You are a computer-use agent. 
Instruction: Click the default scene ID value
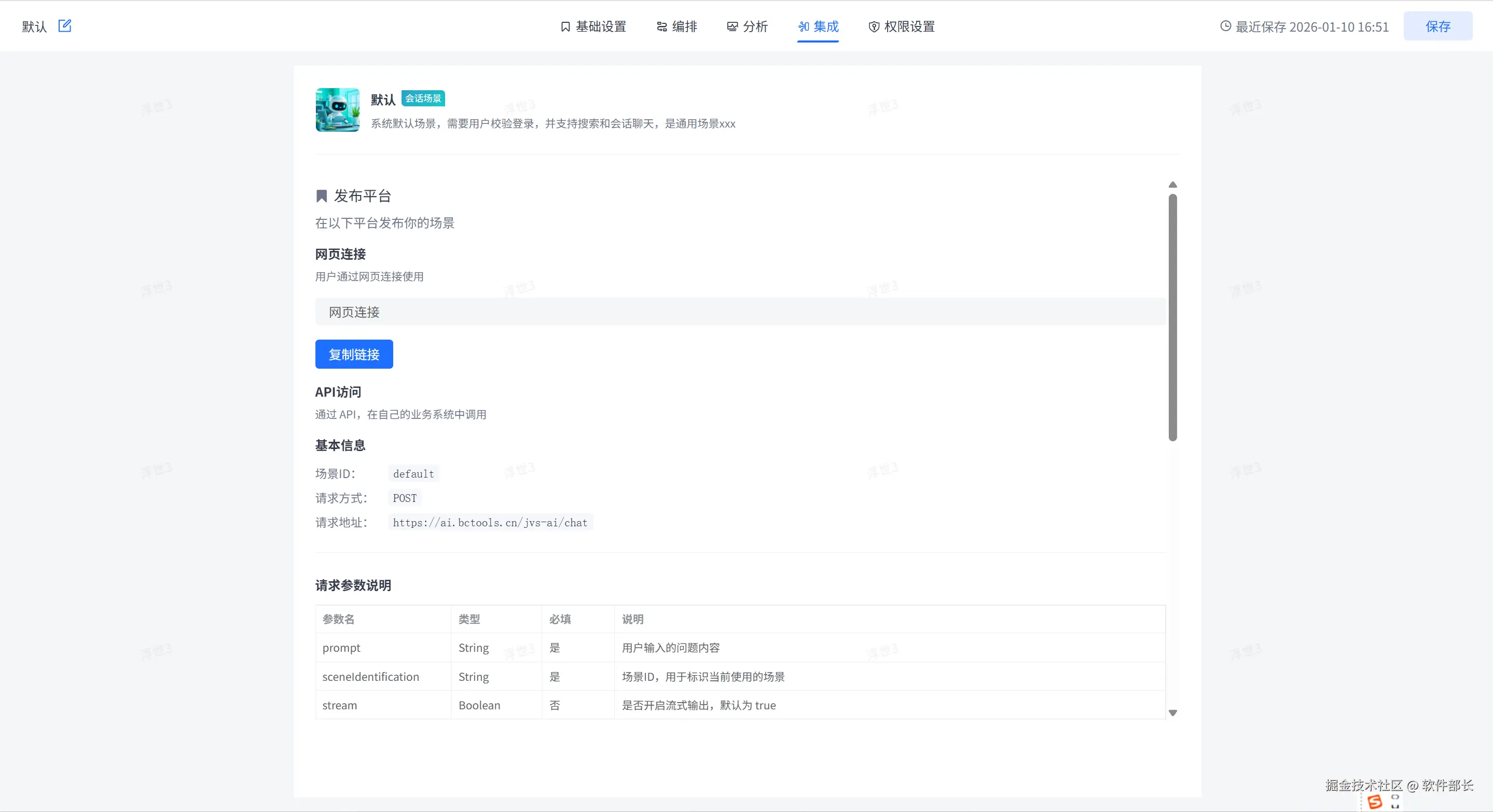(413, 474)
